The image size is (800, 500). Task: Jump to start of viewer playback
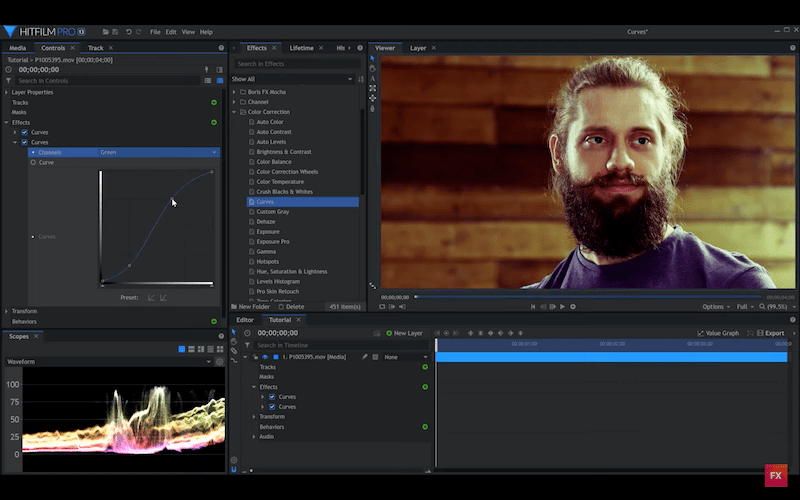[x=533, y=307]
